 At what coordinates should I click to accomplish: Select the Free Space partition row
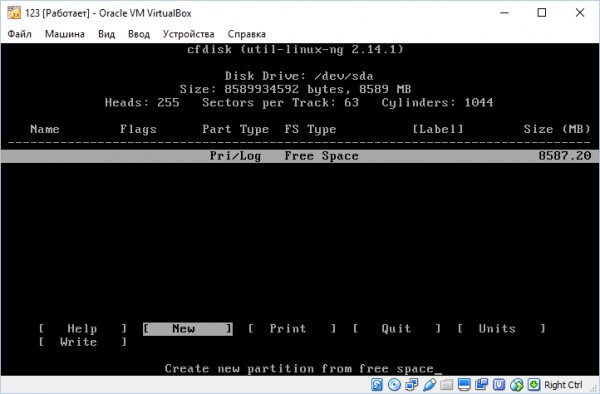(300, 156)
